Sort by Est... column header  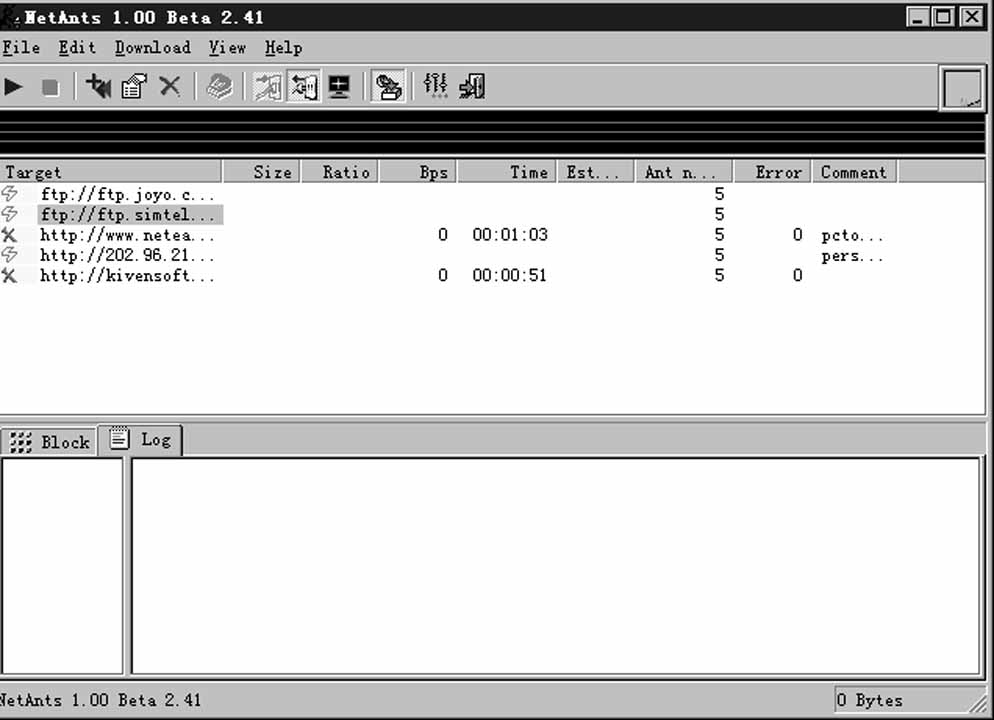point(595,172)
